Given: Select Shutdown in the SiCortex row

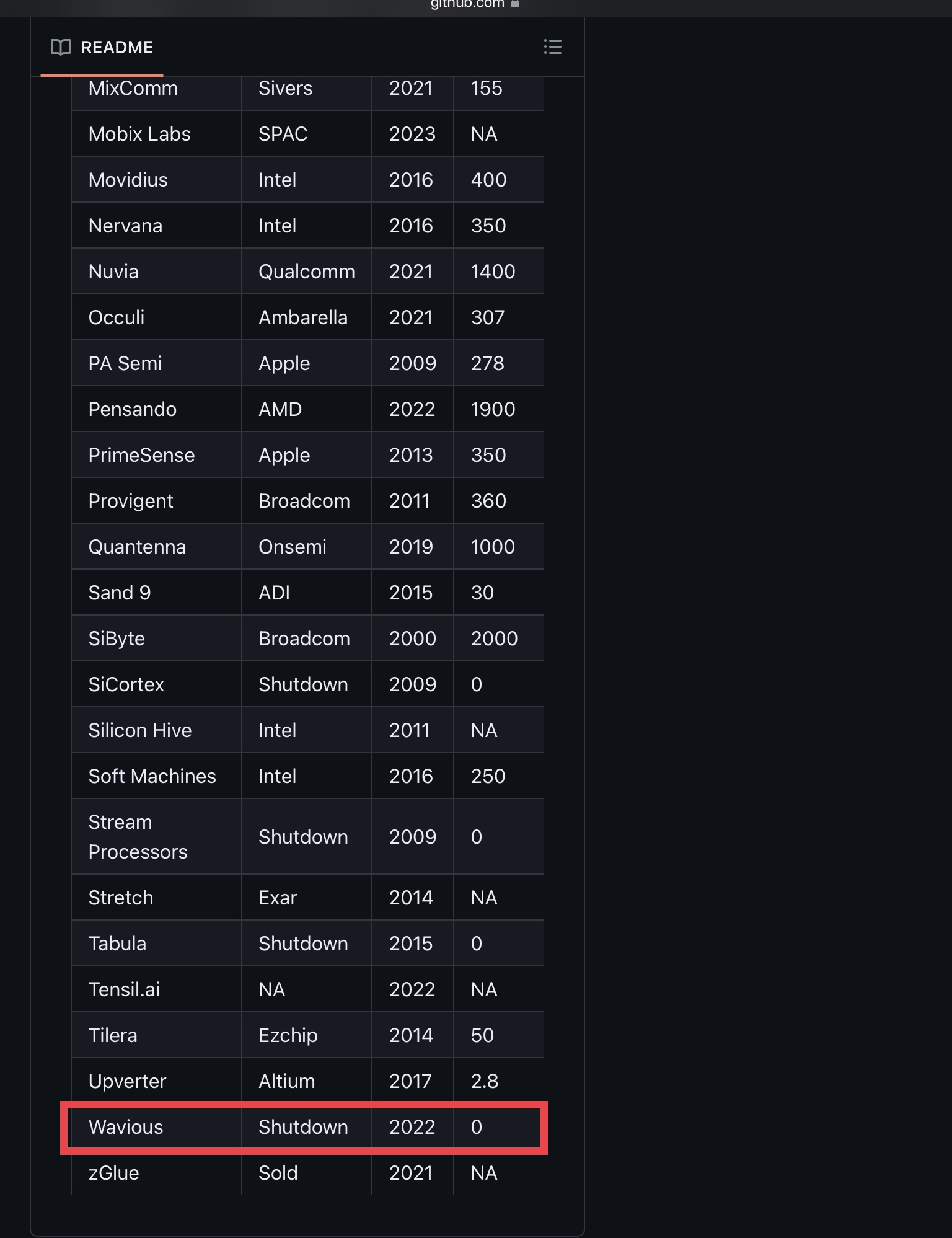Looking at the screenshot, I should (x=303, y=684).
